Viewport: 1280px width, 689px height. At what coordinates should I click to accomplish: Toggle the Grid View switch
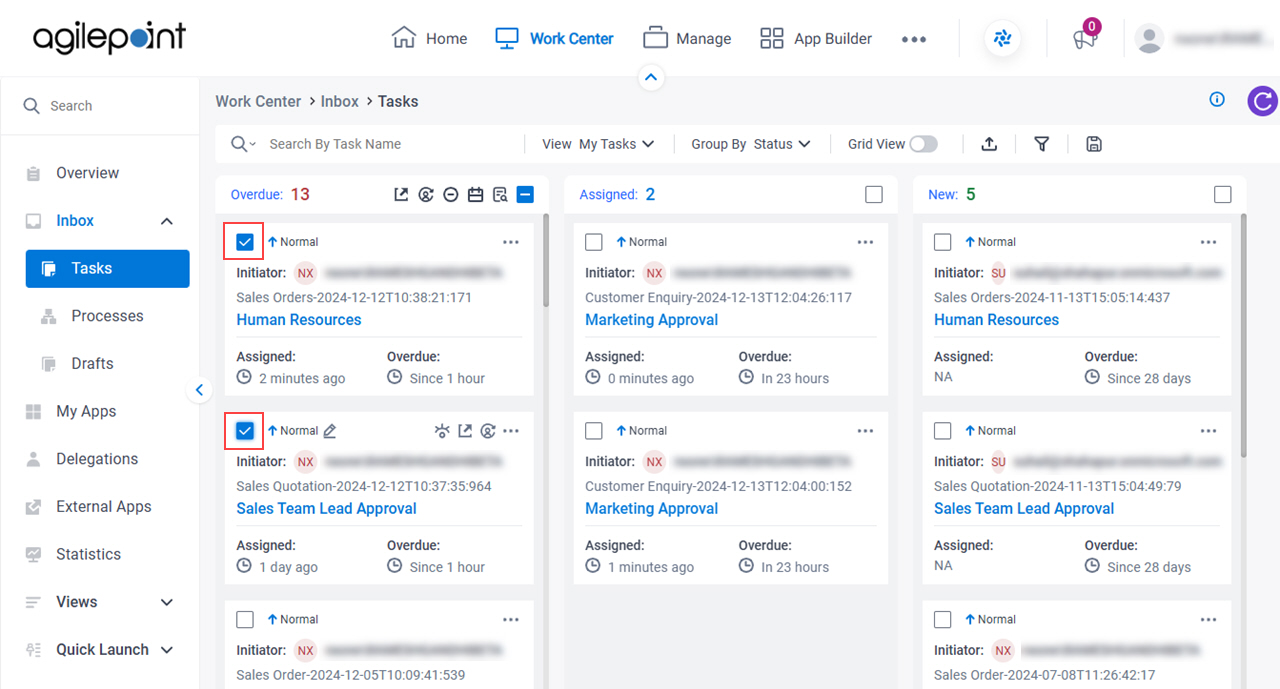pyautogui.click(x=923, y=144)
